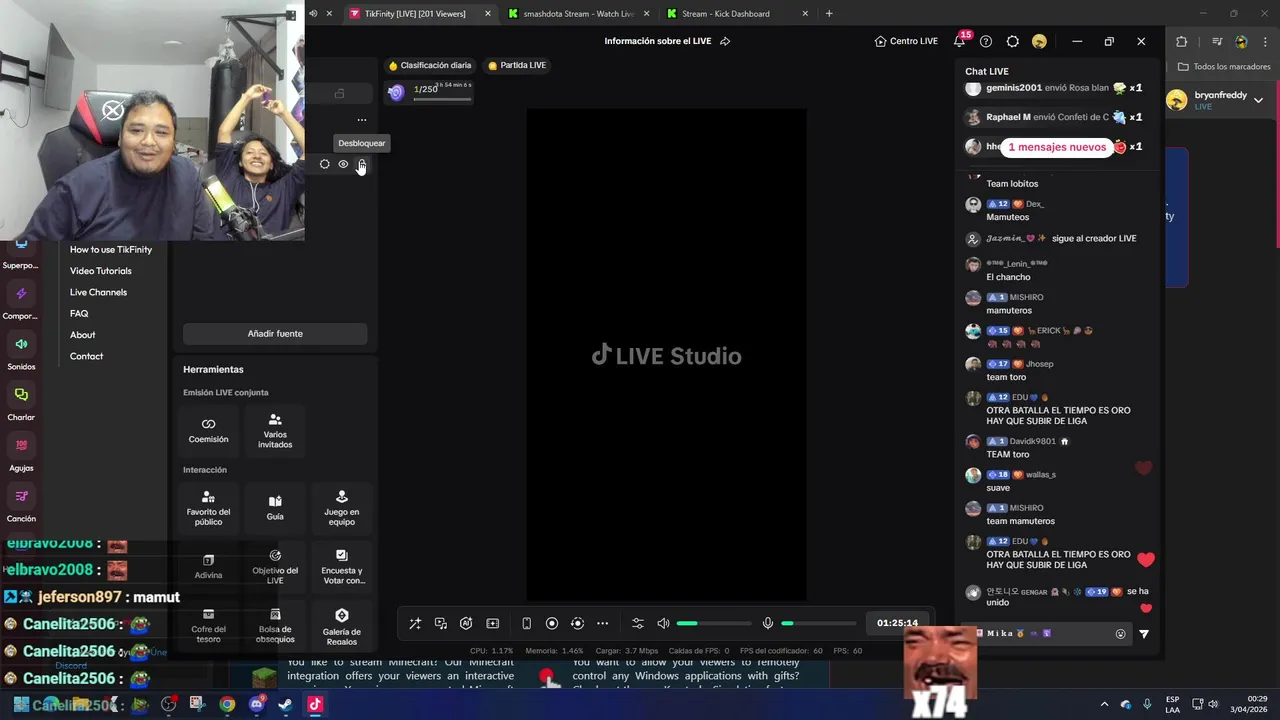The width and height of the screenshot is (1280, 720).
Task: Open the FAQ link
Action: (79, 313)
